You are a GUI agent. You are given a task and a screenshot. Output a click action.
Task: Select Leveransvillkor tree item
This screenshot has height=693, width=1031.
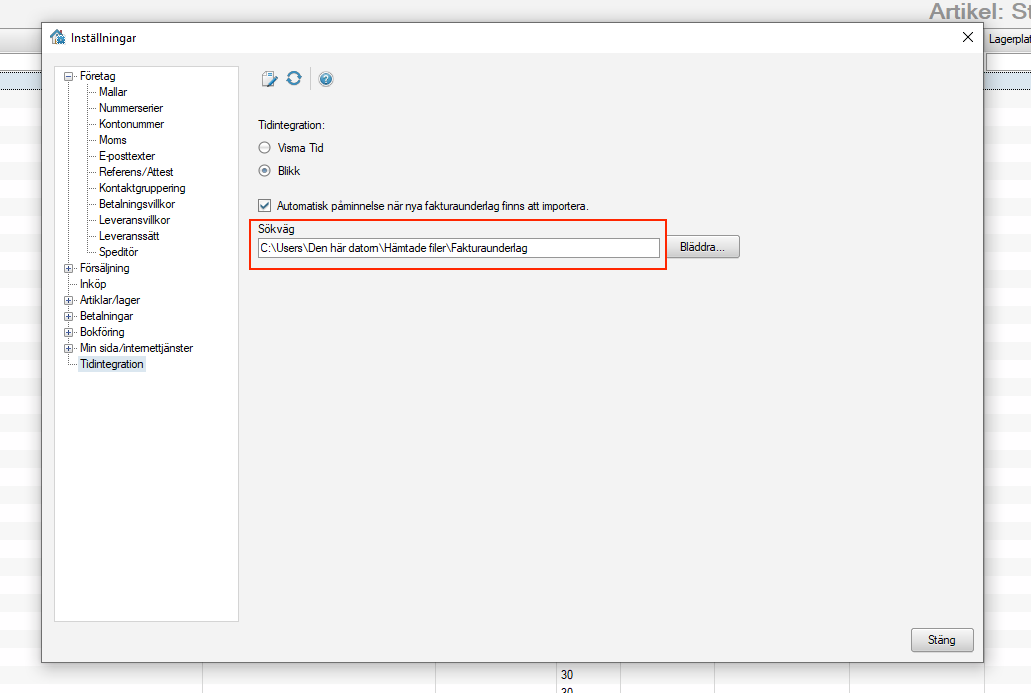[x=134, y=220]
